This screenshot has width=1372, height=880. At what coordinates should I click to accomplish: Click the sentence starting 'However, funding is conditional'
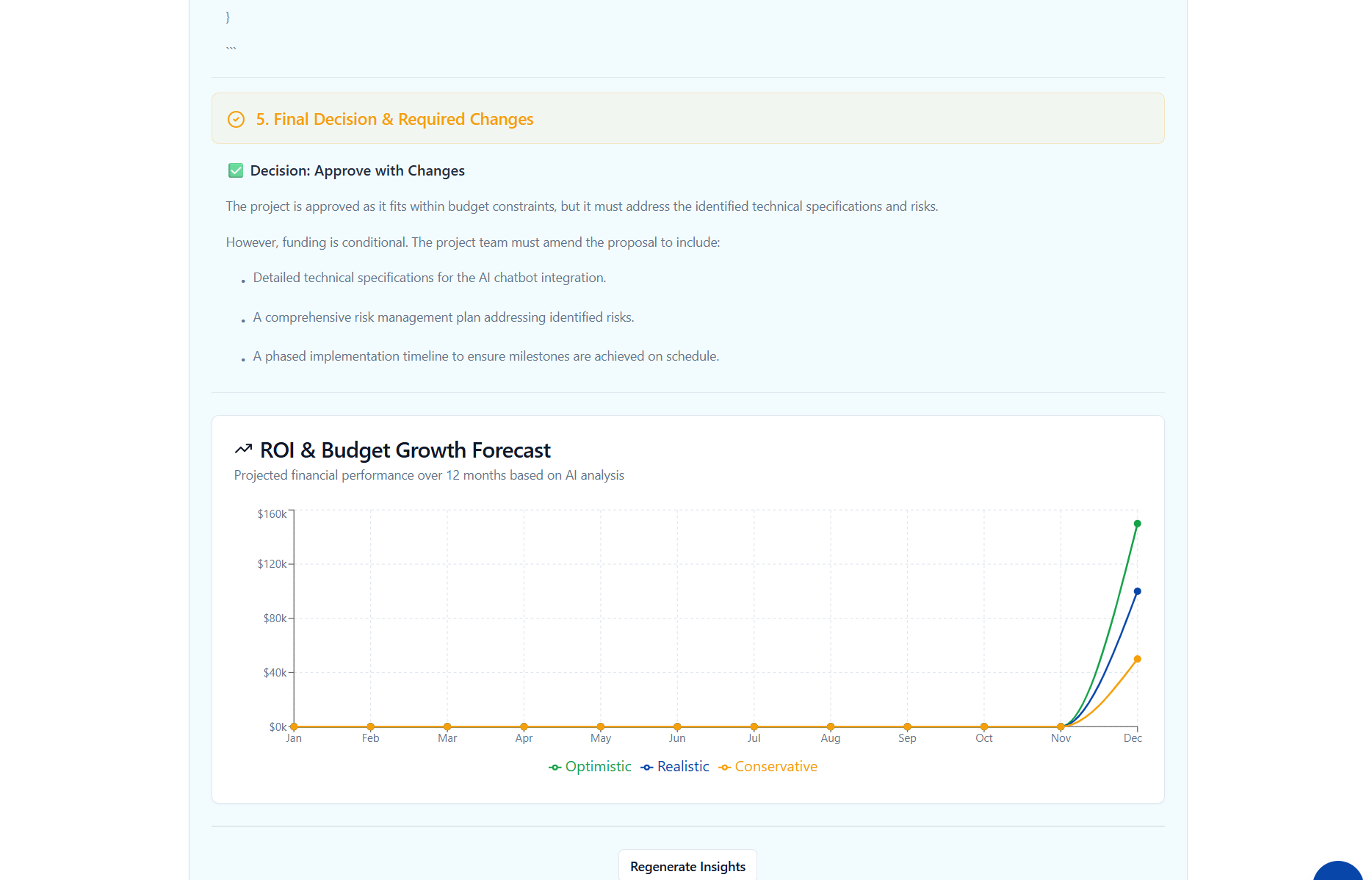pyautogui.click(x=473, y=242)
